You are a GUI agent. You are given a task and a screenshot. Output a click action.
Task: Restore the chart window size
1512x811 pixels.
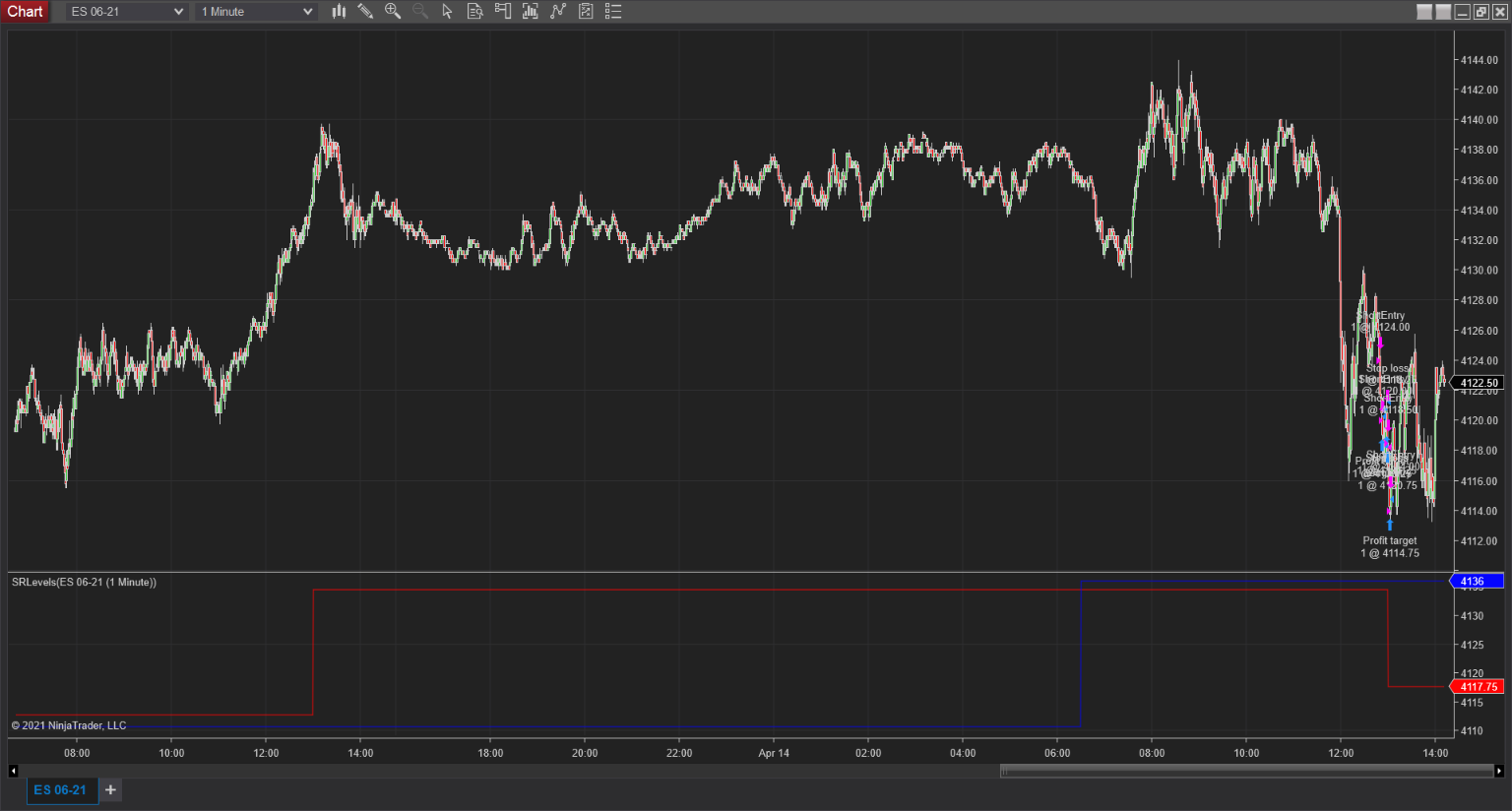click(x=1481, y=12)
